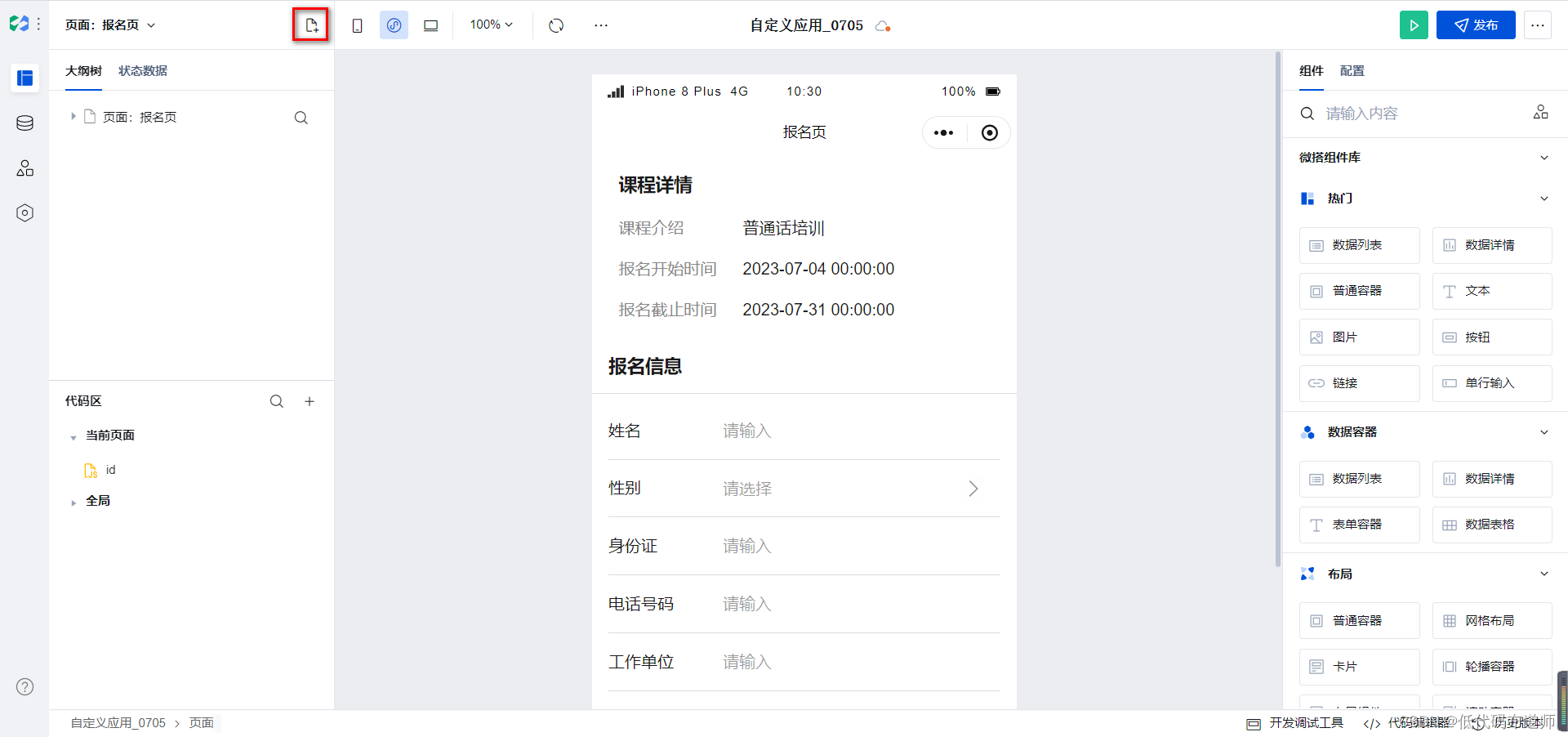1568x737 pixels.
Task: Collapse the 热门 component group
Action: [x=1544, y=199]
